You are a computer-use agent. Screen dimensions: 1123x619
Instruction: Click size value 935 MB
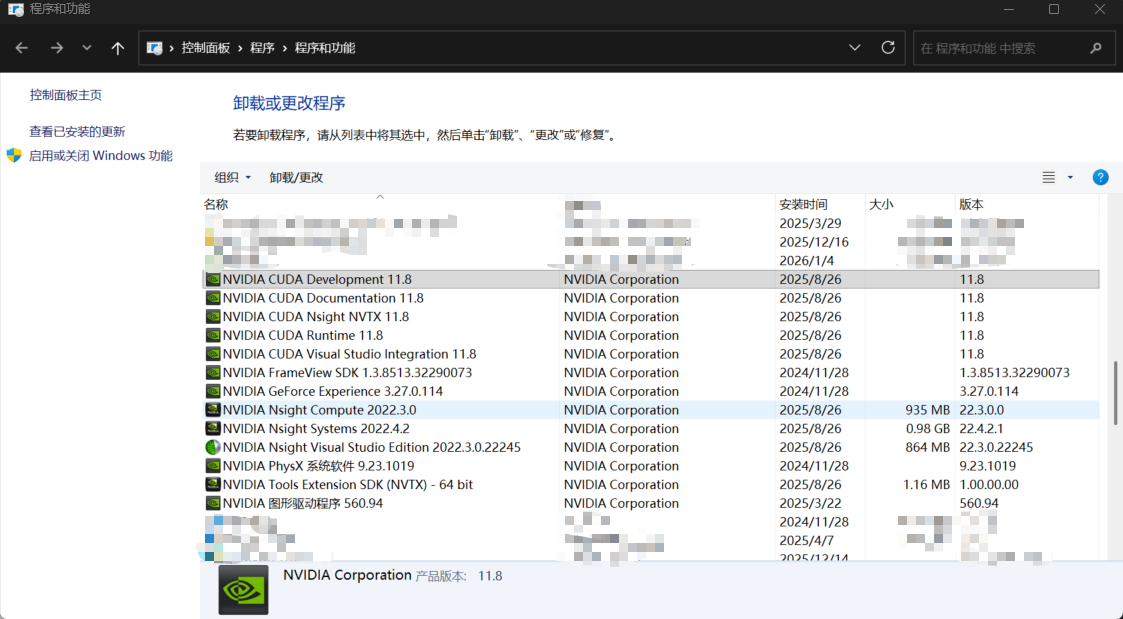click(927, 410)
